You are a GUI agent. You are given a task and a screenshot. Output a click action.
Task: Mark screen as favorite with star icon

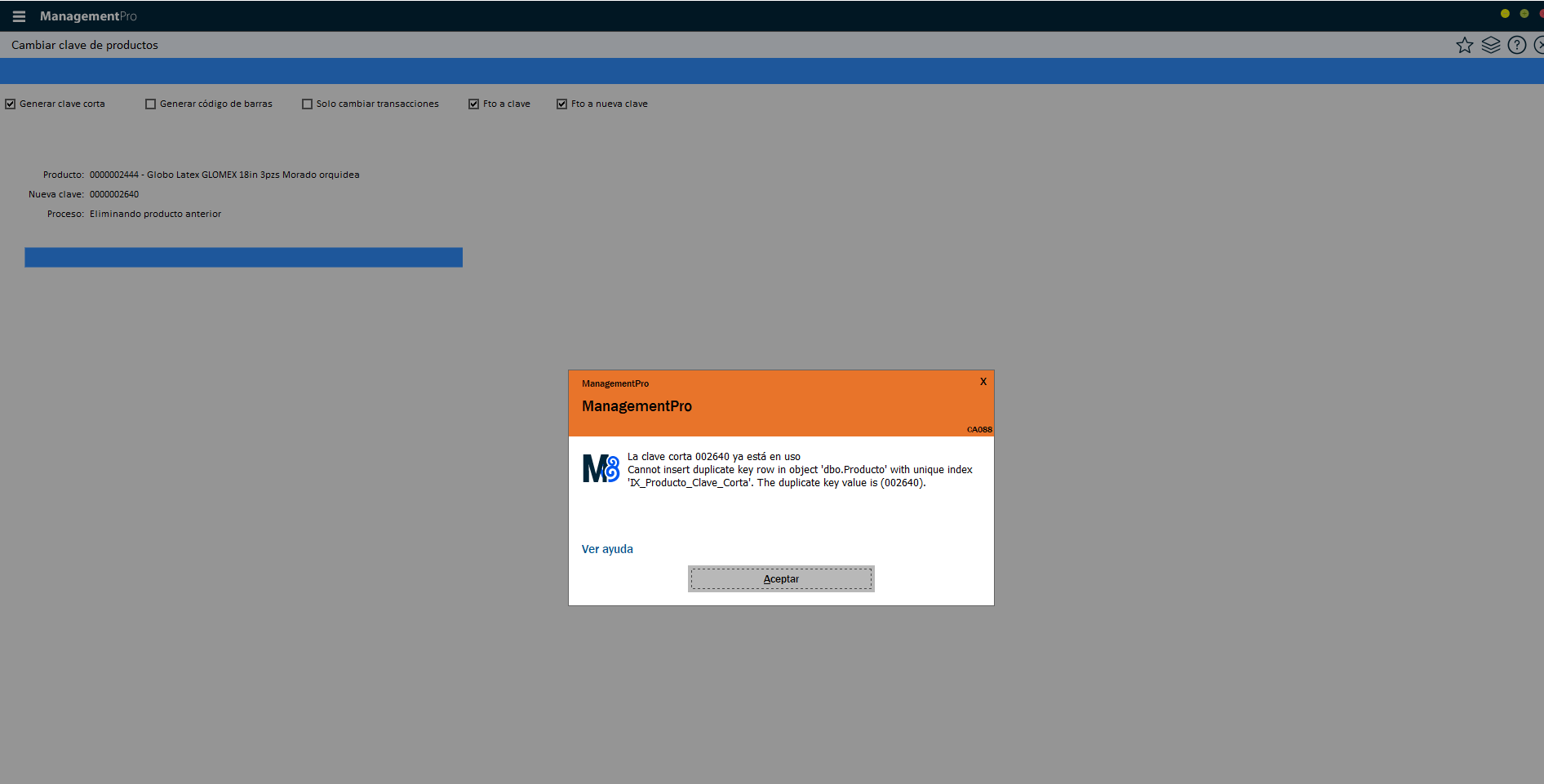[1465, 45]
